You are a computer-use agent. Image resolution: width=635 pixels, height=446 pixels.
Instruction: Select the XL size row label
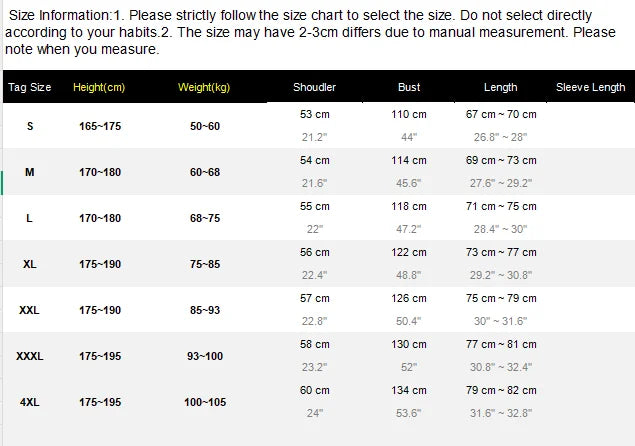point(30,264)
